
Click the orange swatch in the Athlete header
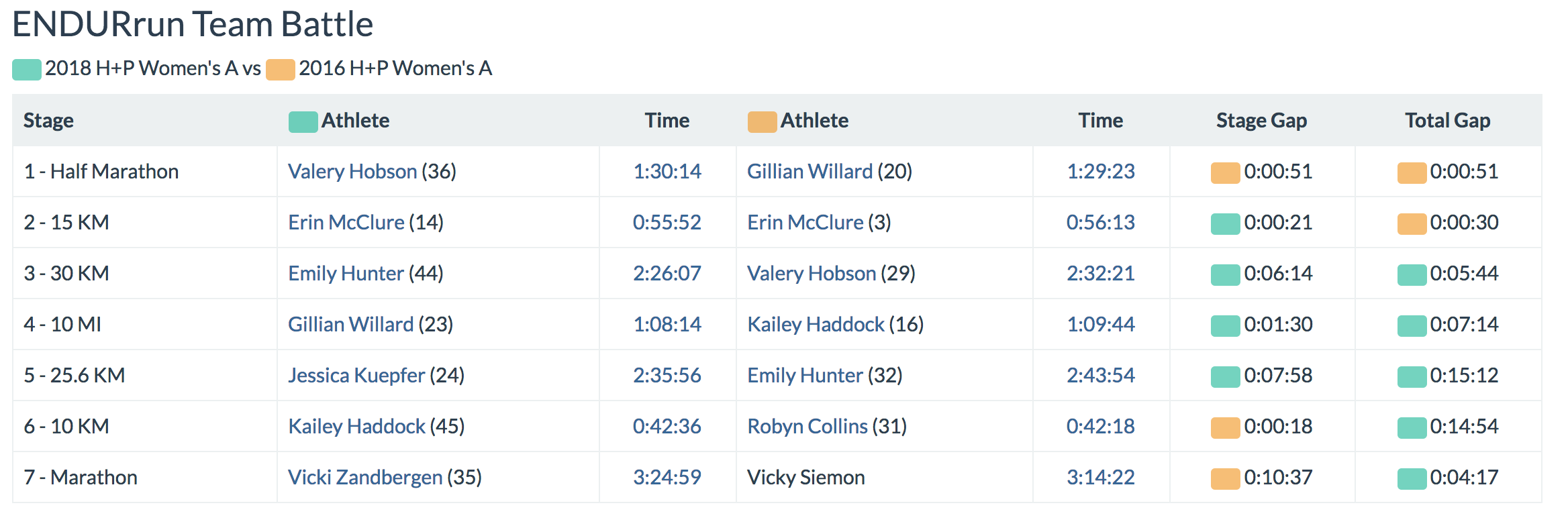tap(762, 122)
